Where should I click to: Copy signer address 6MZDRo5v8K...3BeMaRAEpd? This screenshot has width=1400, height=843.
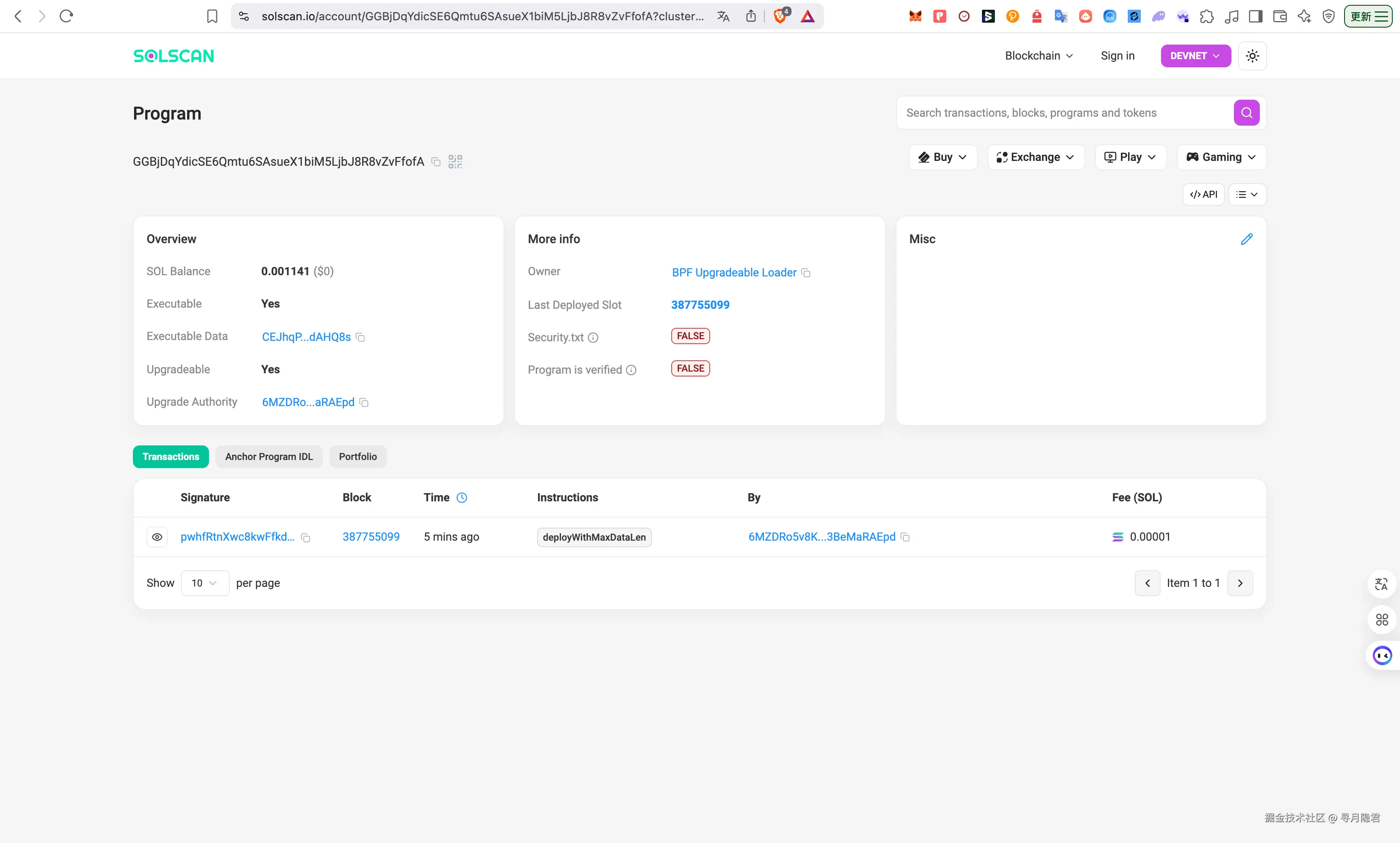click(x=905, y=537)
